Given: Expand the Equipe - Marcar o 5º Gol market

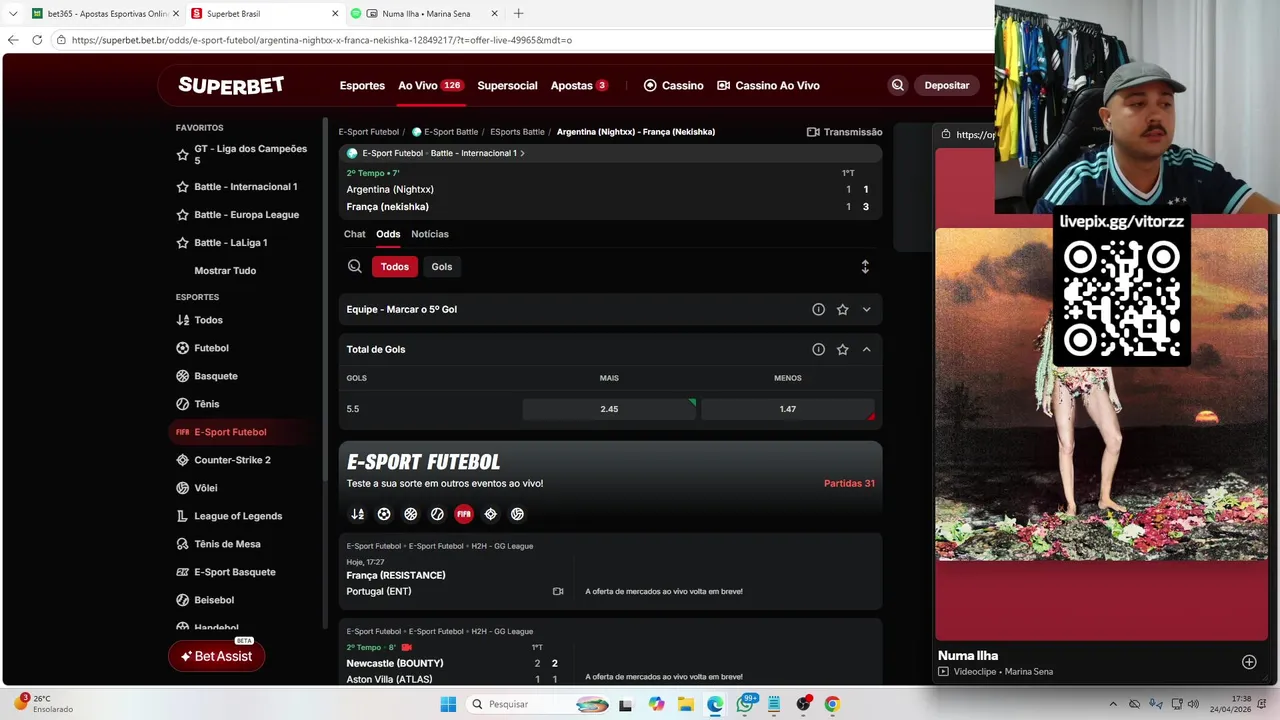Looking at the screenshot, I should [x=866, y=310].
